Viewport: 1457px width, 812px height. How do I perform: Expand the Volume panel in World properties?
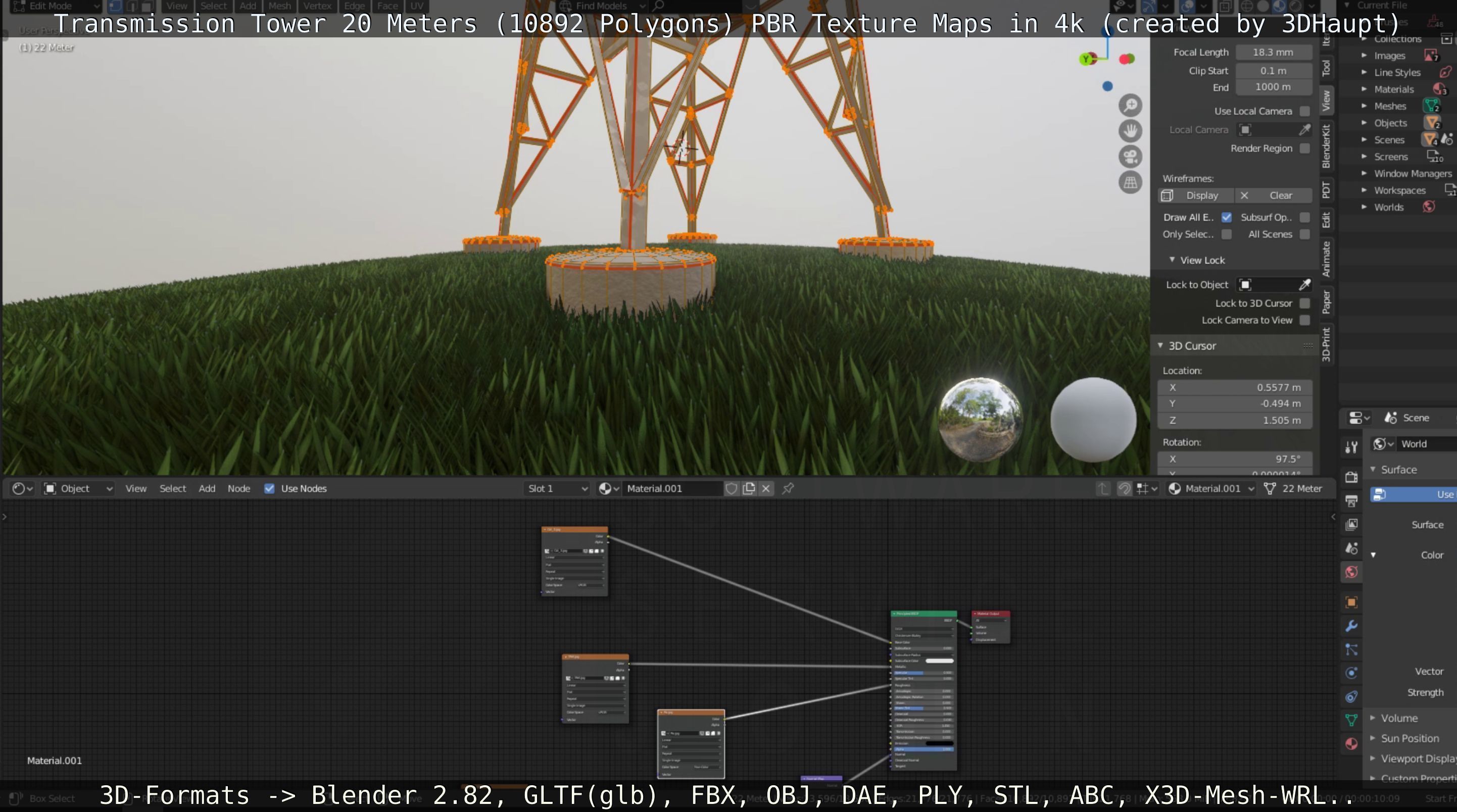(1372, 718)
